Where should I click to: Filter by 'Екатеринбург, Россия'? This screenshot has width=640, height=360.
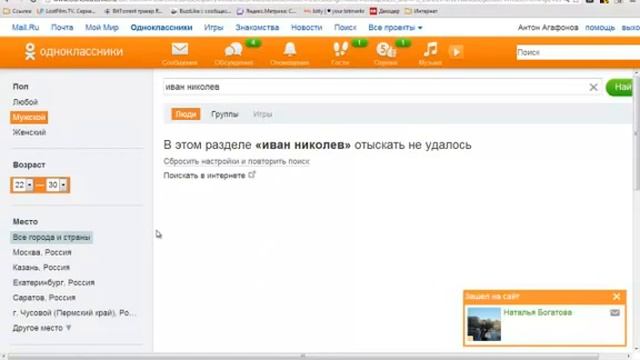pyautogui.click(x=53, y=282)
